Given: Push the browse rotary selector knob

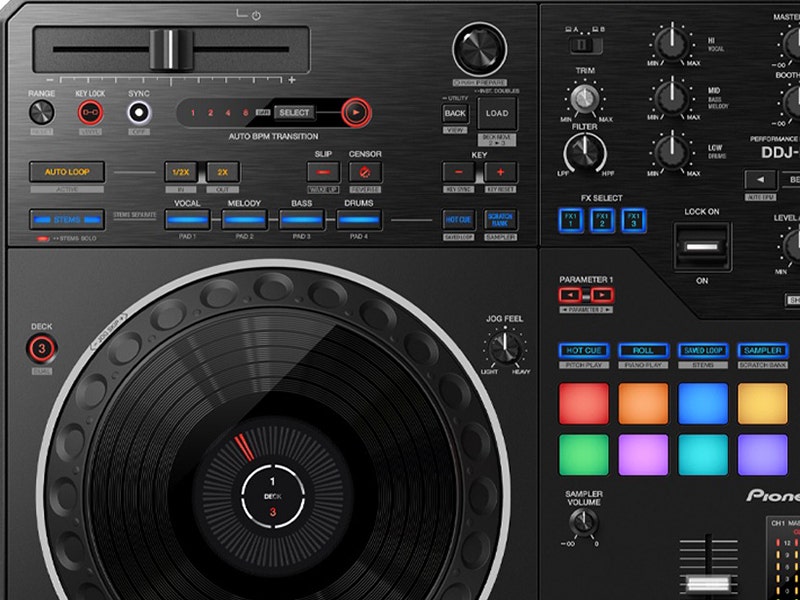Looking at the screenshot, I should [x=480, y=49].
